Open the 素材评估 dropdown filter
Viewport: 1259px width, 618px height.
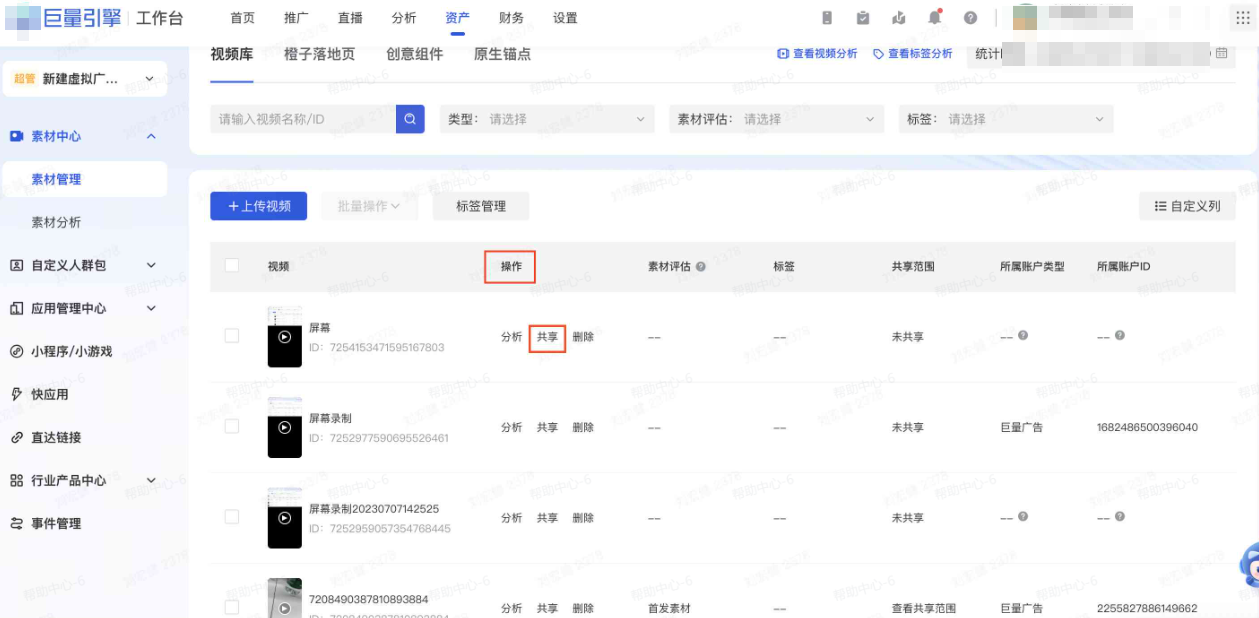tap(777, 119)
